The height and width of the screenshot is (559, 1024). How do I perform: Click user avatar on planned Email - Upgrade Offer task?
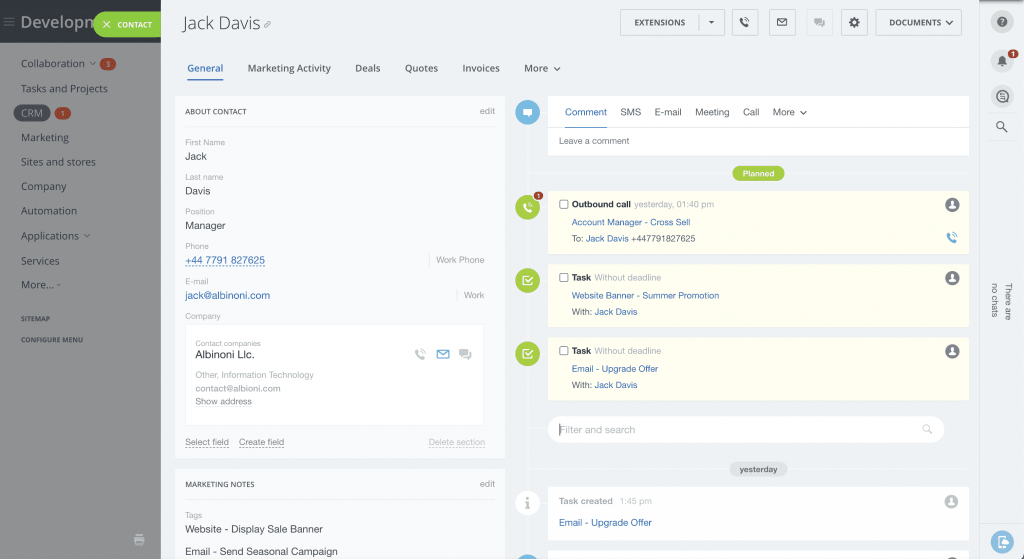pos(952,351)
